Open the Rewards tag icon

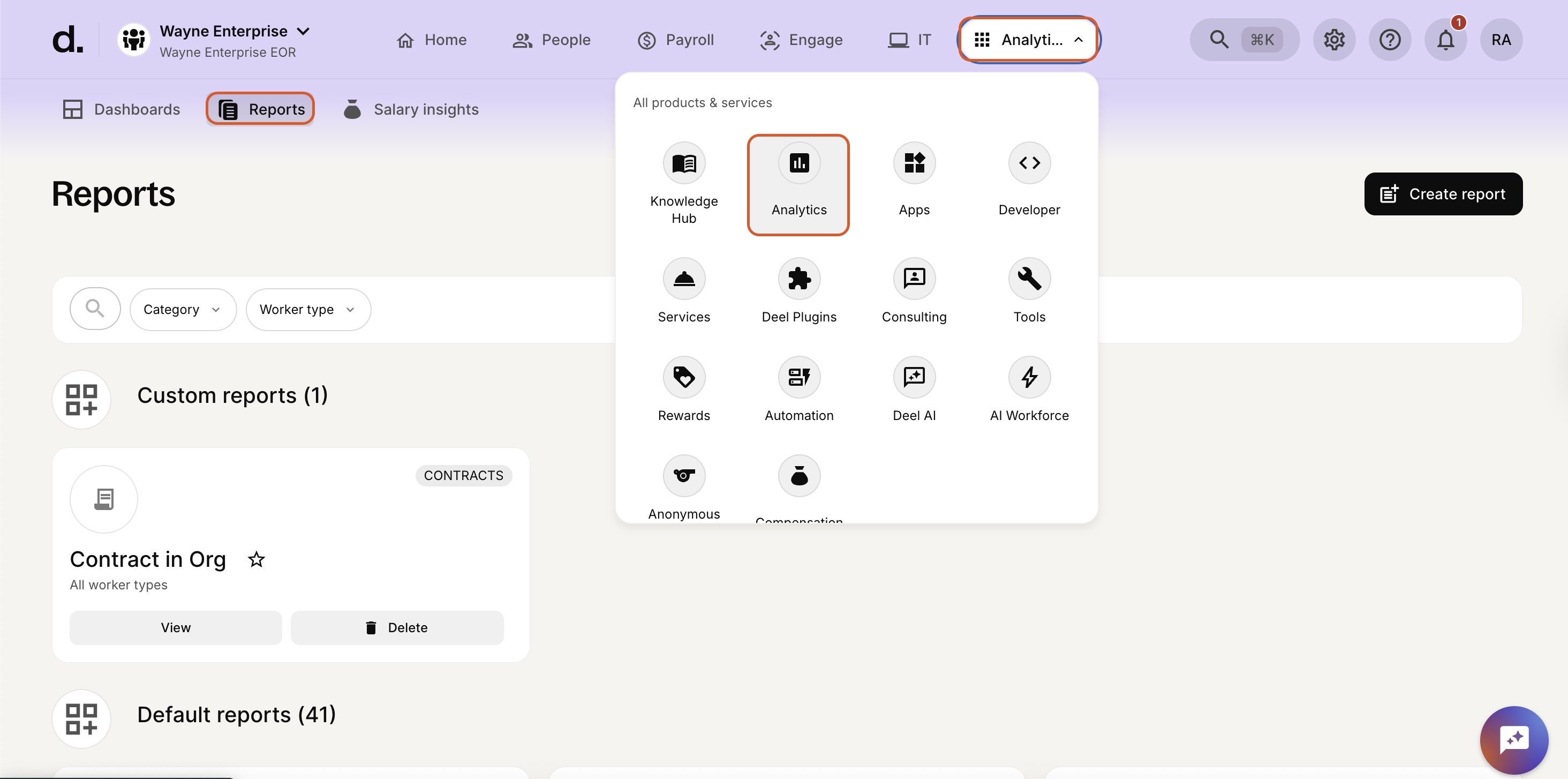click(x=683, y=378)
